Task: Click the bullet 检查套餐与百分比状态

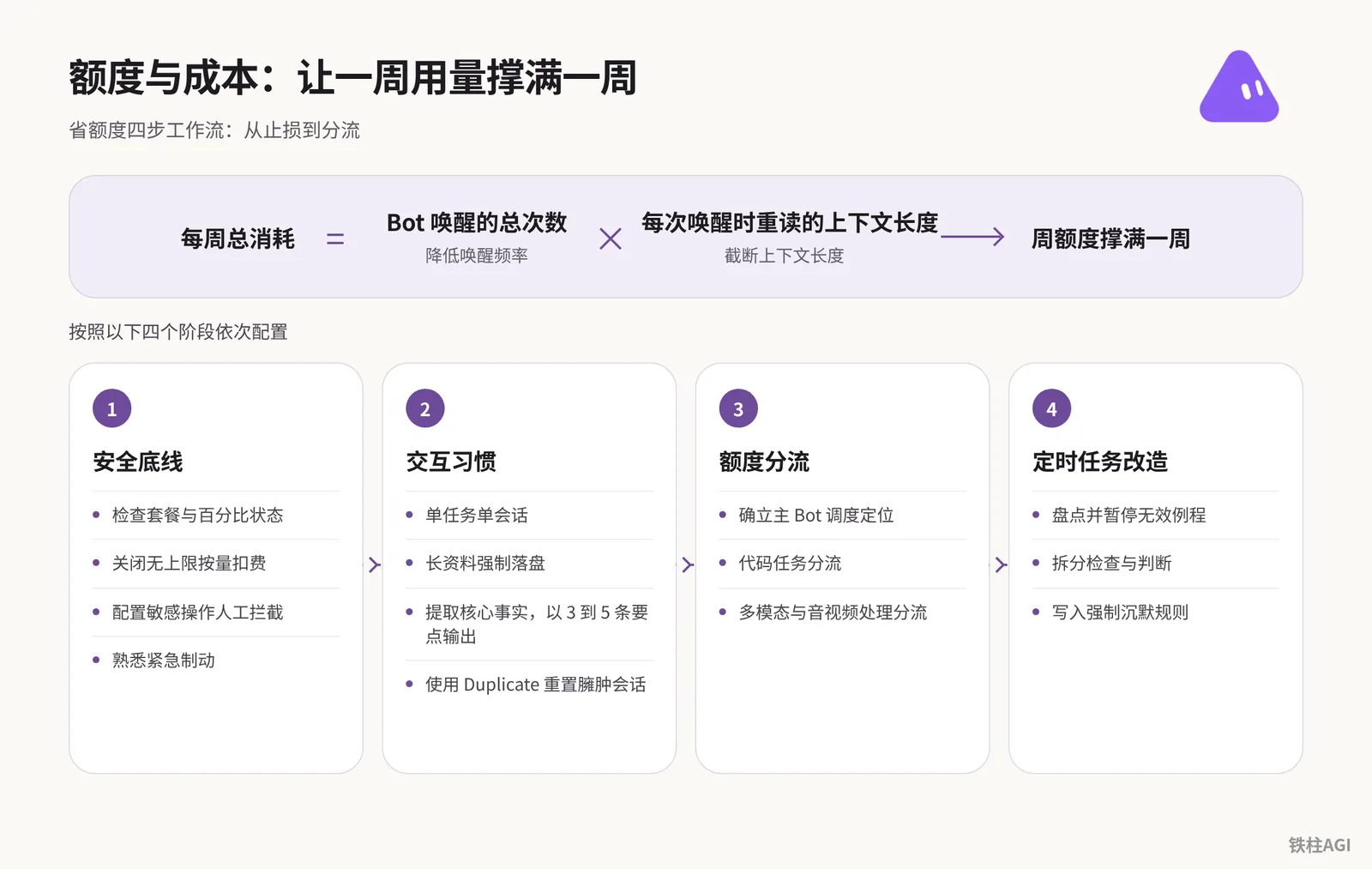Action: [198, 515]
